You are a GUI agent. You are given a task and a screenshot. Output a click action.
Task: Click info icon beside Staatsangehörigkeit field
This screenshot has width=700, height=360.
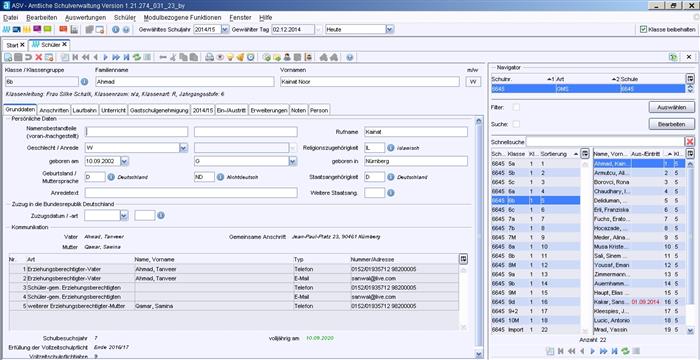[390, 177]
